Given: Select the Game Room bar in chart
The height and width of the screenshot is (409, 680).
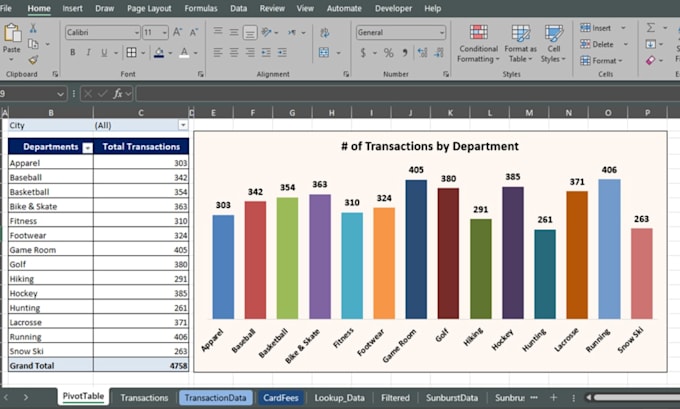Looking at the screenshot, I should (416, 249).
